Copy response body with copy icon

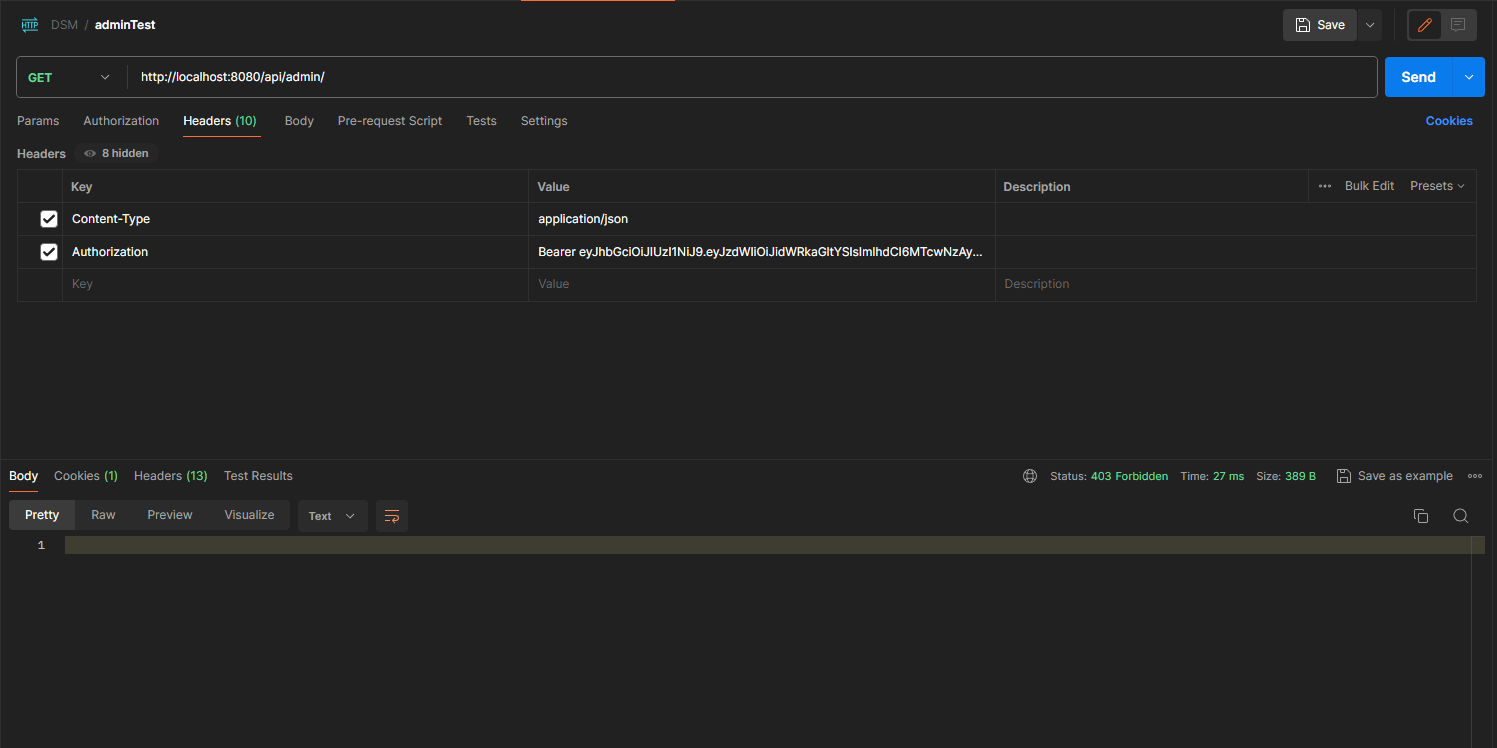[1420, 516]
